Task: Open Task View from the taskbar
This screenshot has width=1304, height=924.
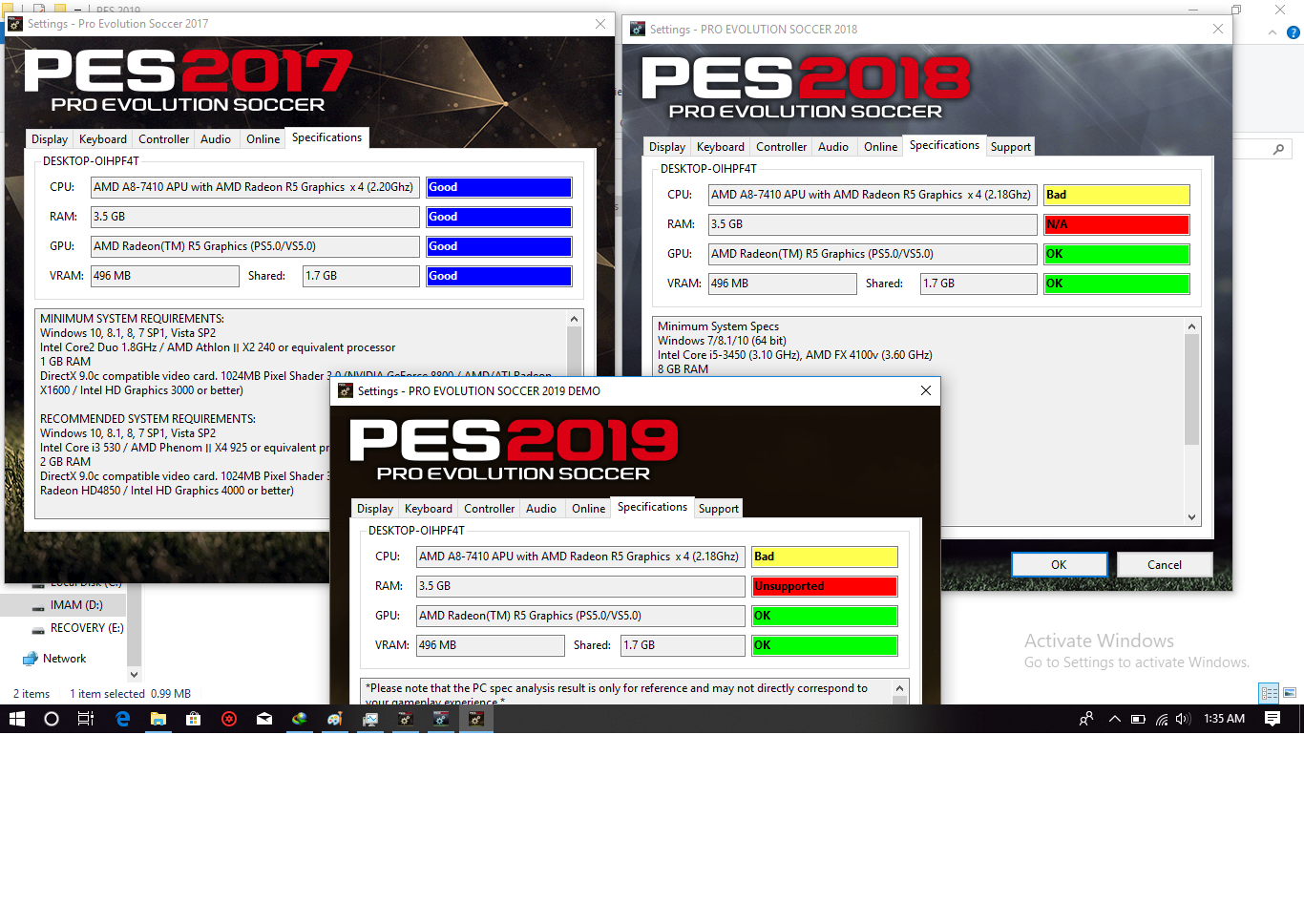Action: click(86, 719)
